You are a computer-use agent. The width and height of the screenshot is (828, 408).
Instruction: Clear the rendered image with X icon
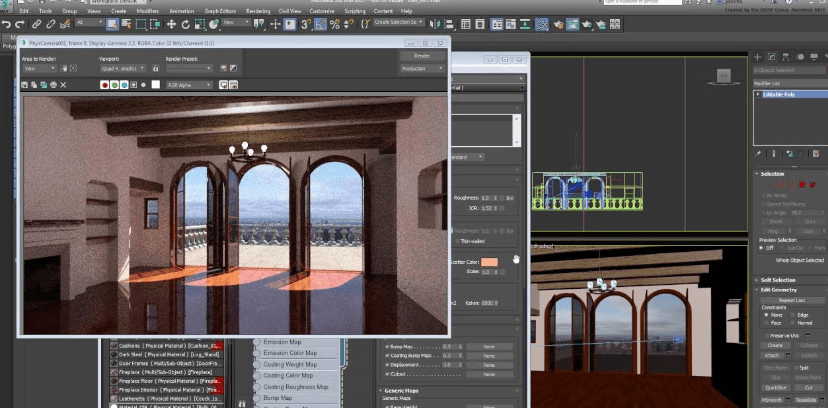pos(64,86)
